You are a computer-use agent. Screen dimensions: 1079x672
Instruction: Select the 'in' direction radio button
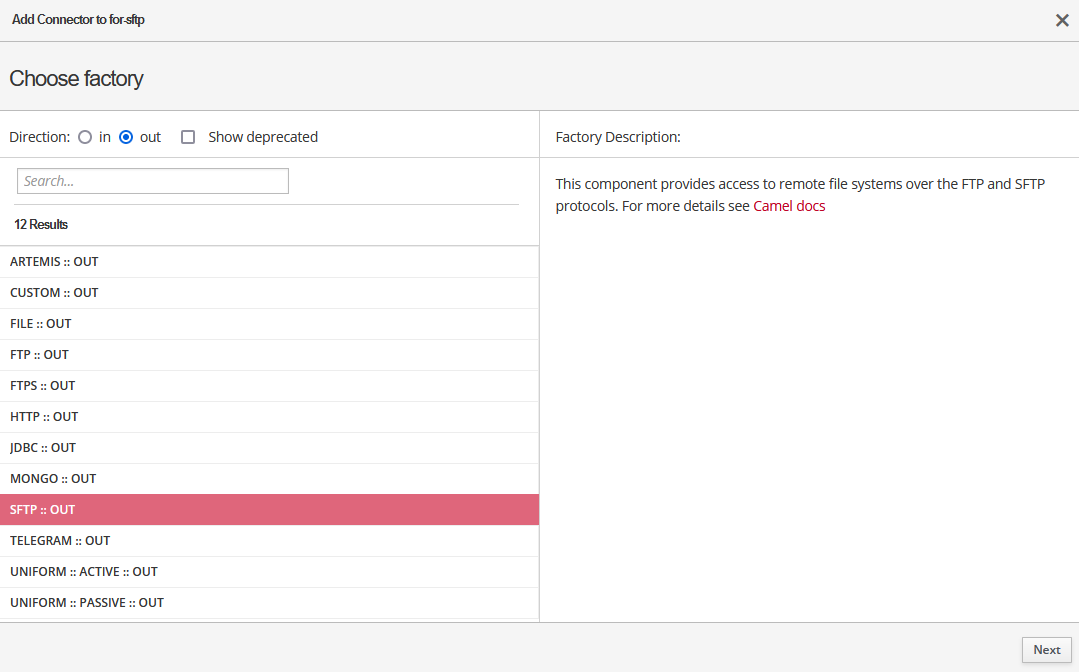point(85,137)
